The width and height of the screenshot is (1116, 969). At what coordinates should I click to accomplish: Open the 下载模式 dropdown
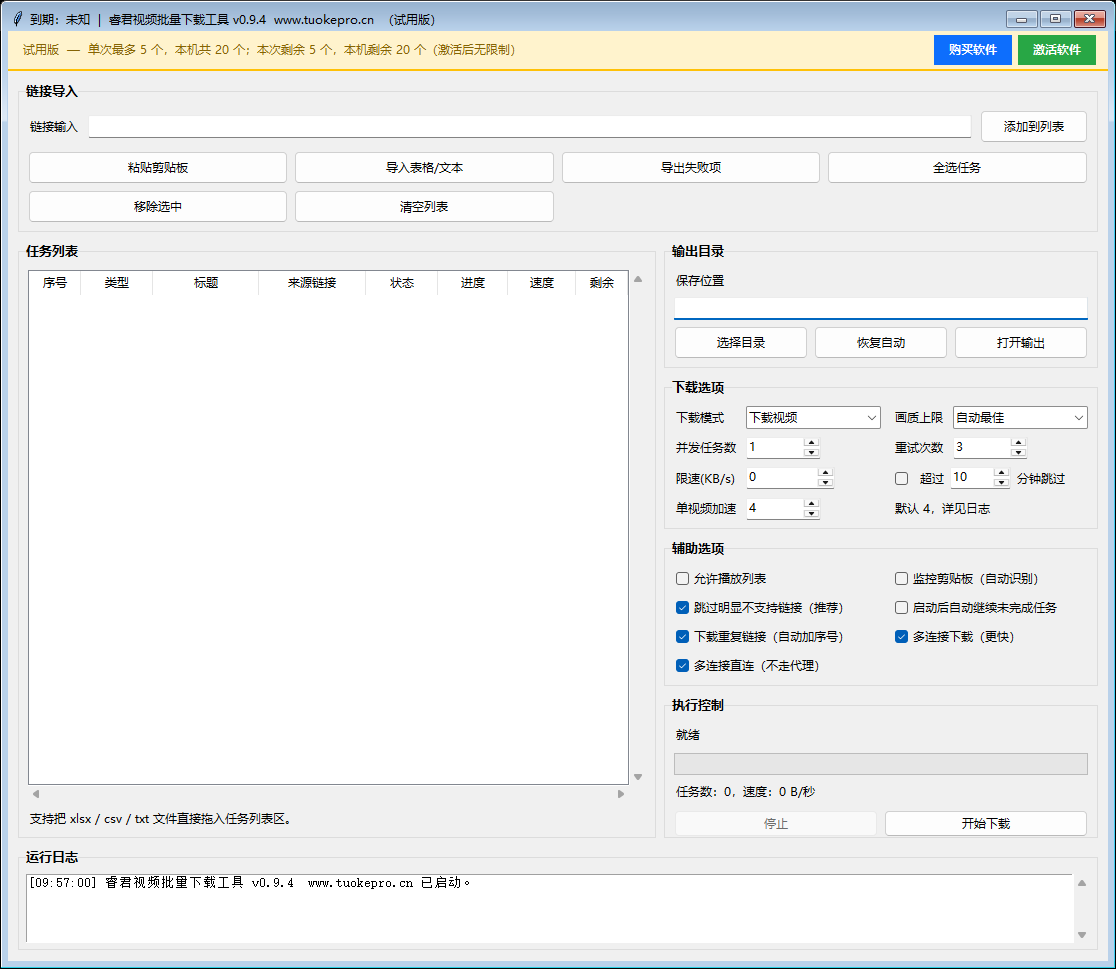point(813,417)
